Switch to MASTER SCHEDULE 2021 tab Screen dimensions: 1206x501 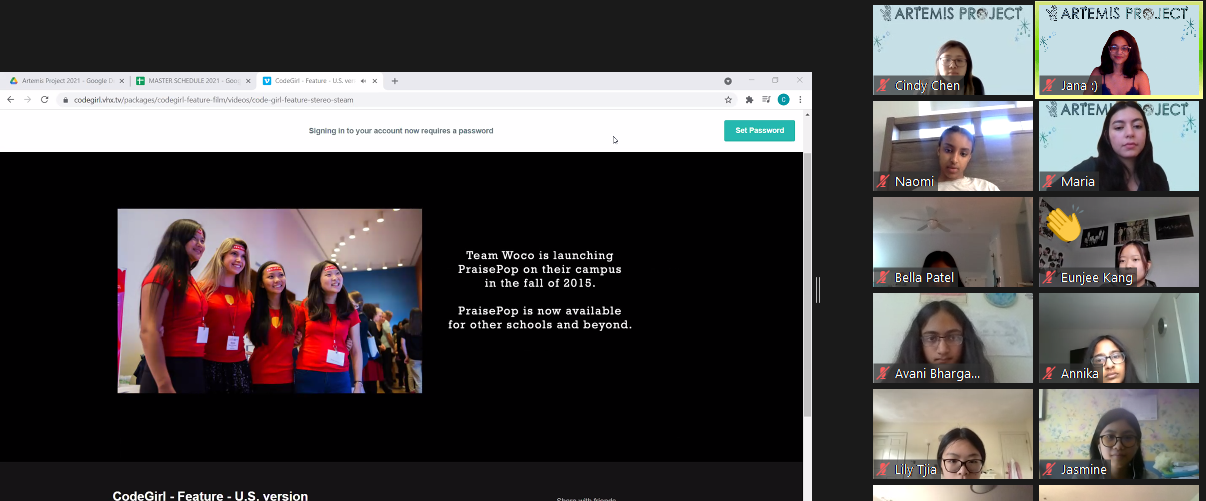coord(193,81)
